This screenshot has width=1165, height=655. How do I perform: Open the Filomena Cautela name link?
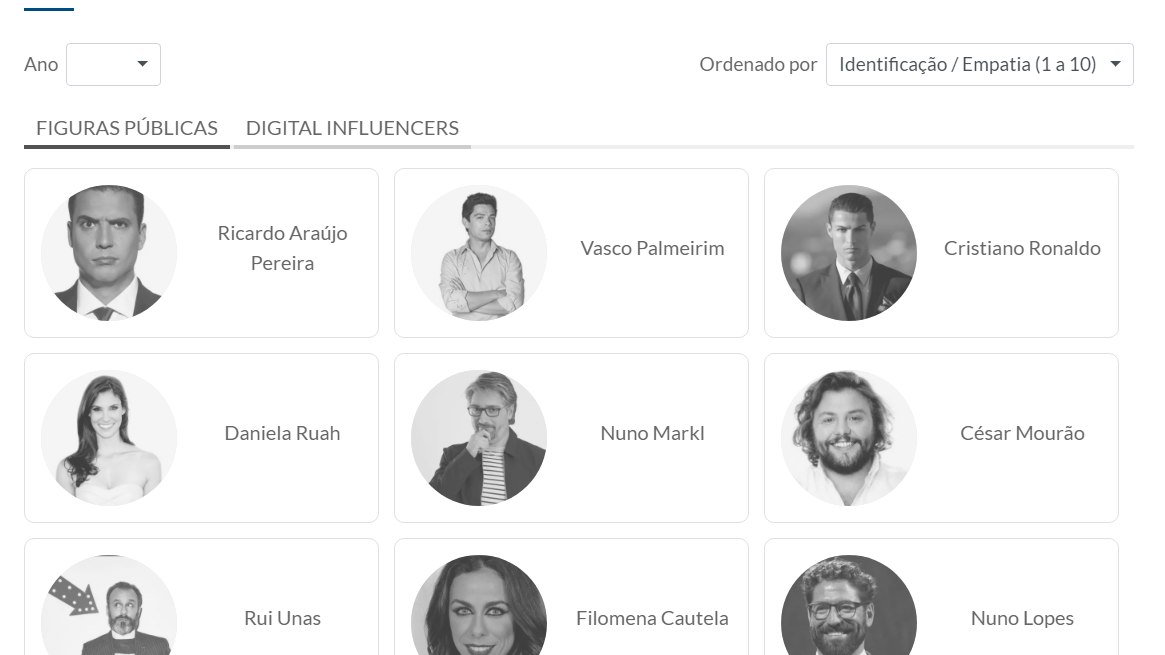(652, 618)
